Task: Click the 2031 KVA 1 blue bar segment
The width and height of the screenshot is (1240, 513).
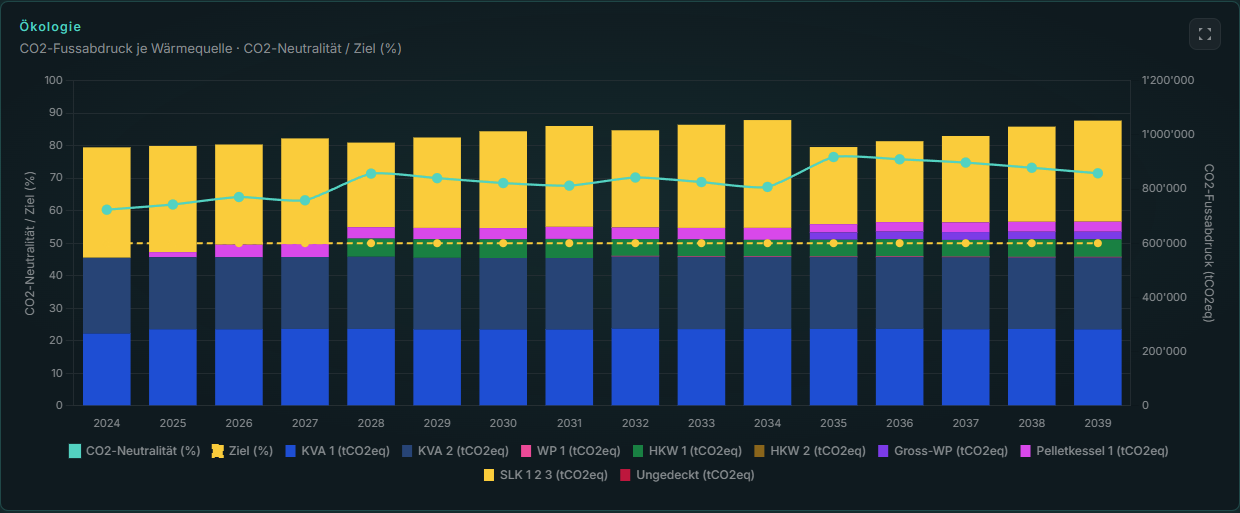Action: point(569,367)
